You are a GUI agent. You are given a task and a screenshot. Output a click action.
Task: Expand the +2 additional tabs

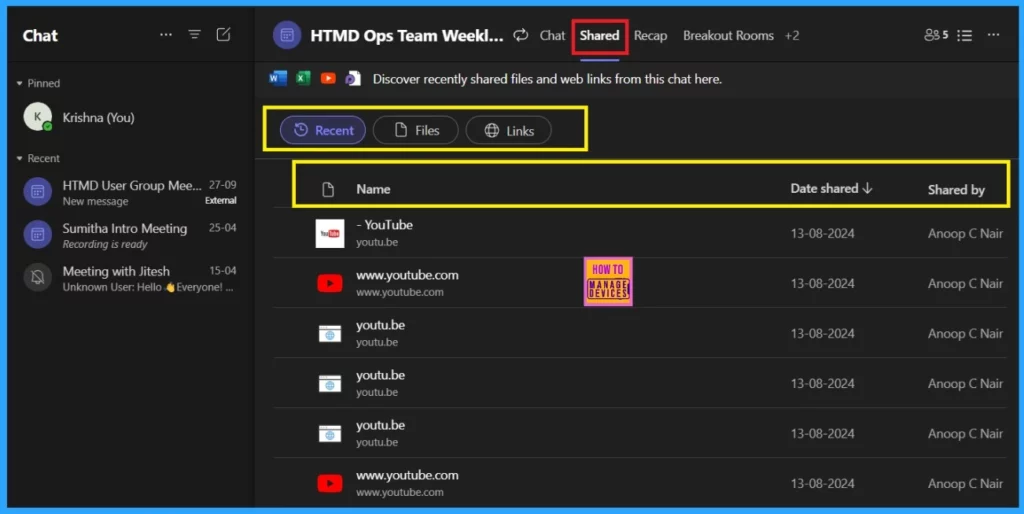pos(792,35)
